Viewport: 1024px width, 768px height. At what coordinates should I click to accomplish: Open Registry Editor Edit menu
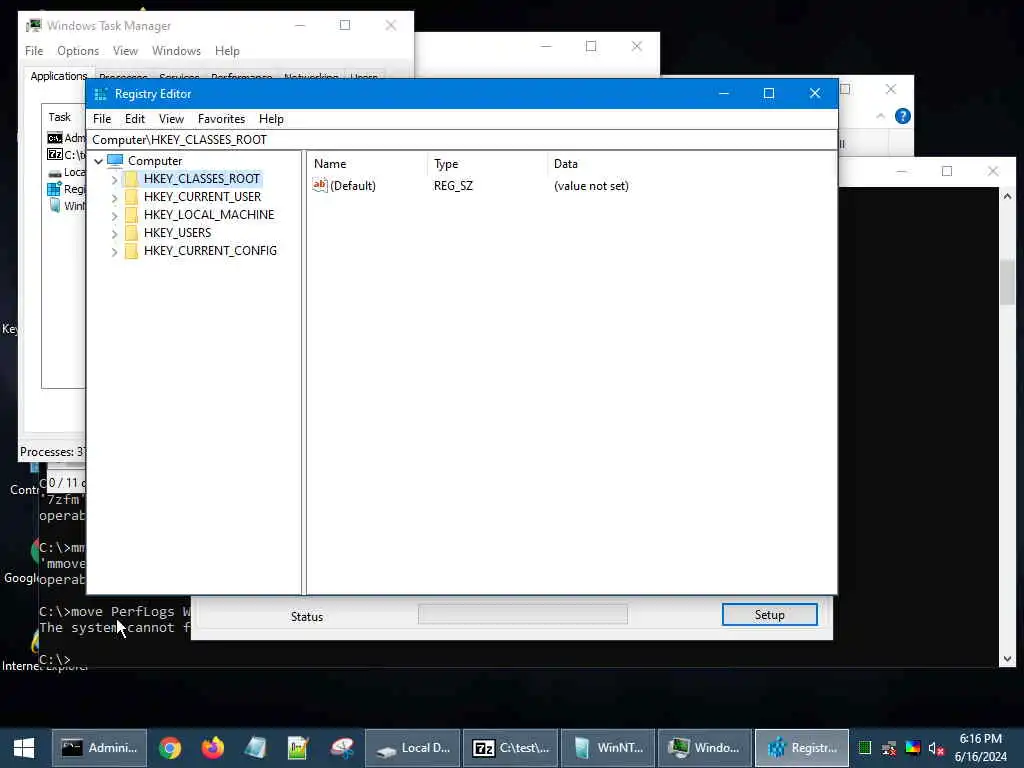click(135, 119)
